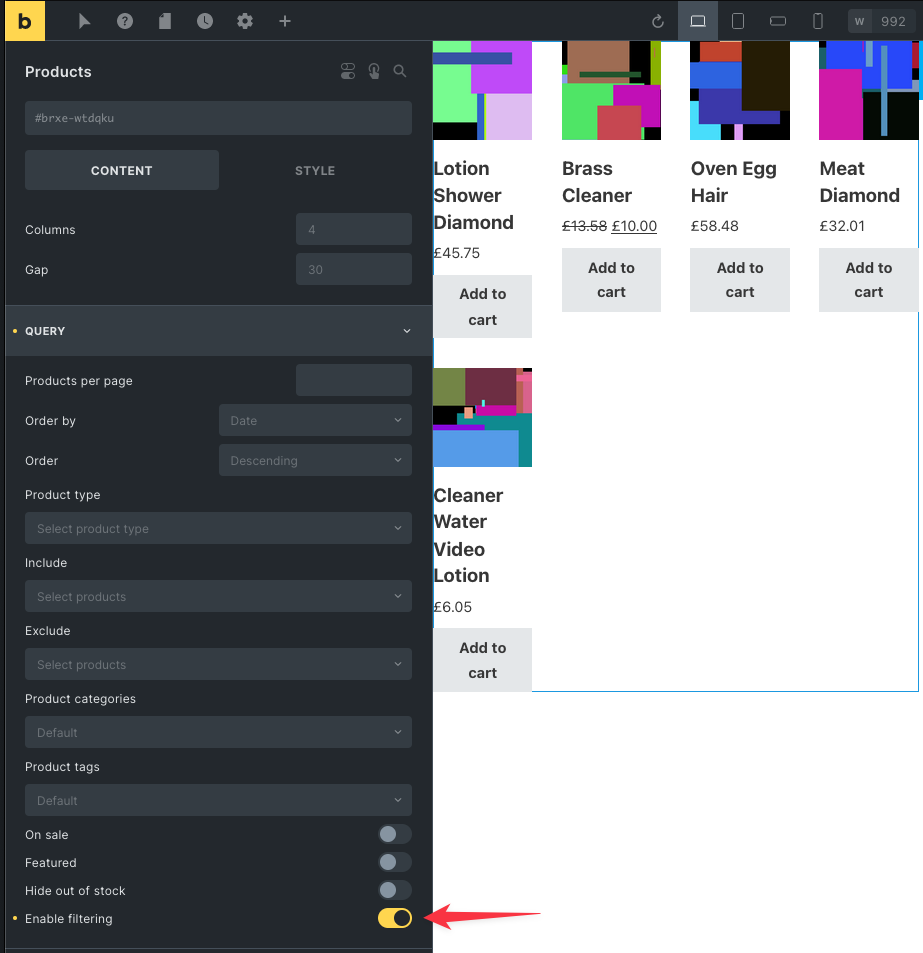Add Brass Cleaner to cart
923x953 pixels.
coord(611,280)
